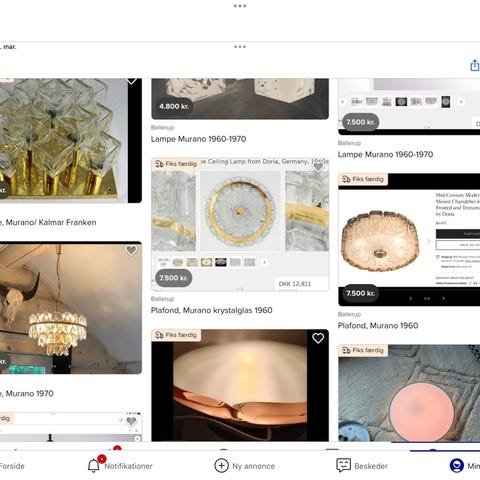Tap the Ny annonce plus icon
This screenshot has height=480, width=480.
point(221,465)
